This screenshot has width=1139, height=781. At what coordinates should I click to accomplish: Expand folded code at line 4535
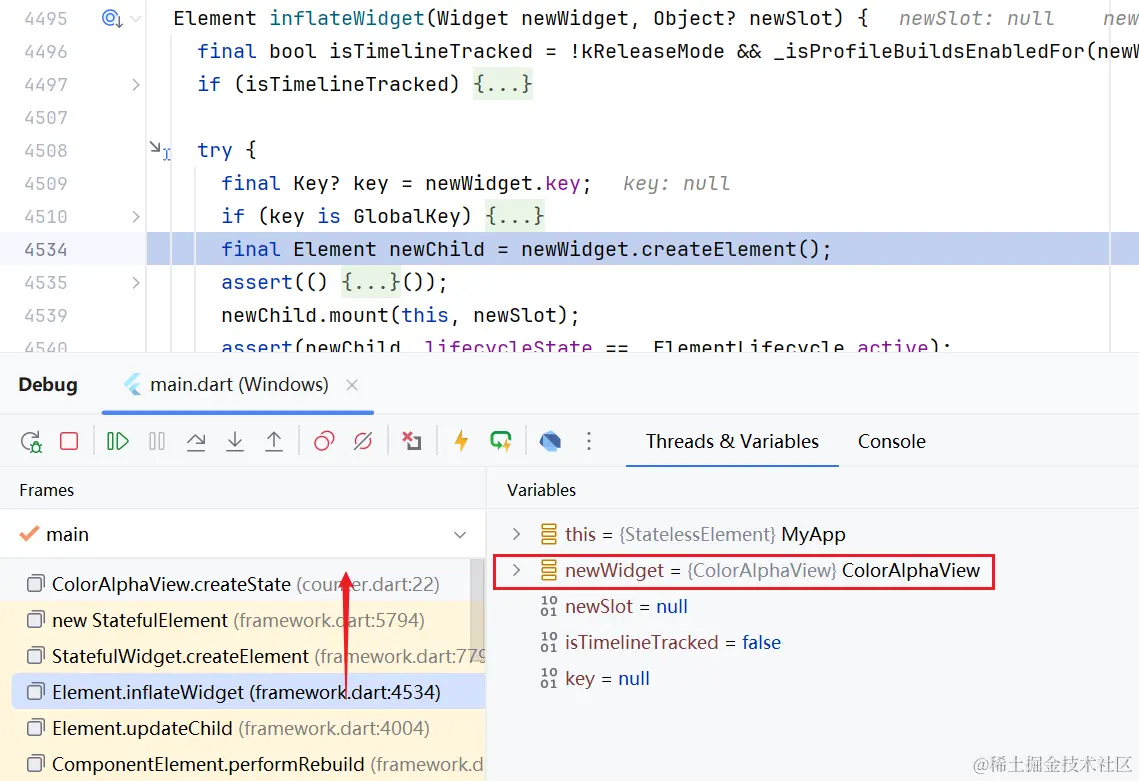click(x=136, y=283)
